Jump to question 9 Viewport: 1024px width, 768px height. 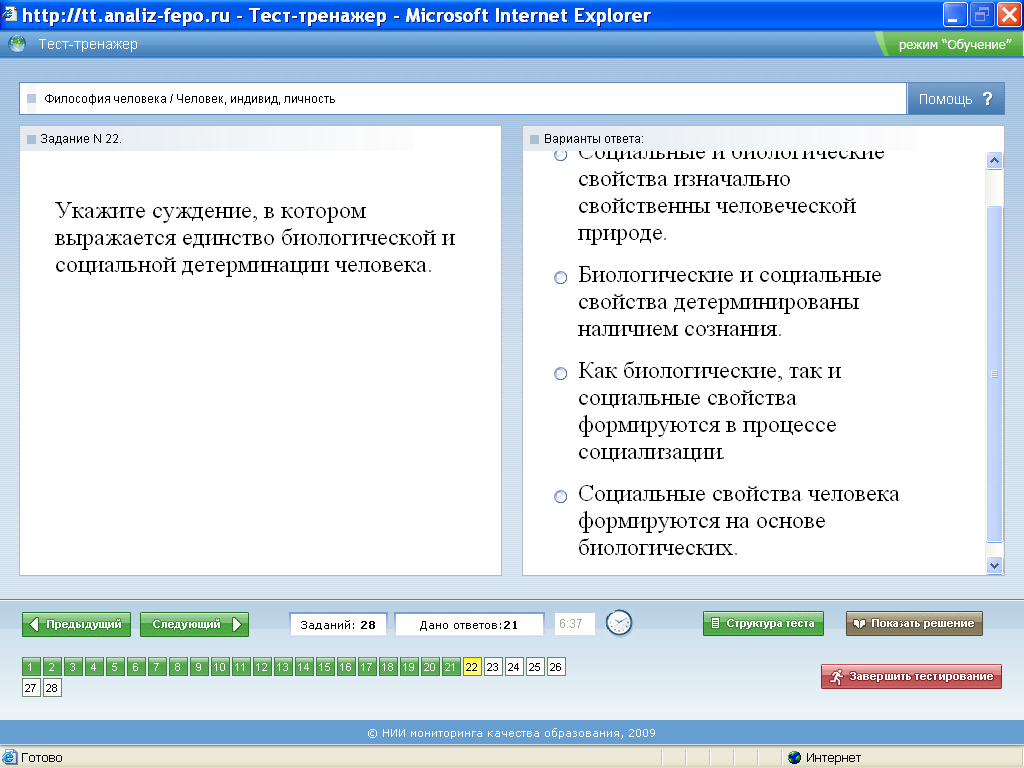(199, 667)
